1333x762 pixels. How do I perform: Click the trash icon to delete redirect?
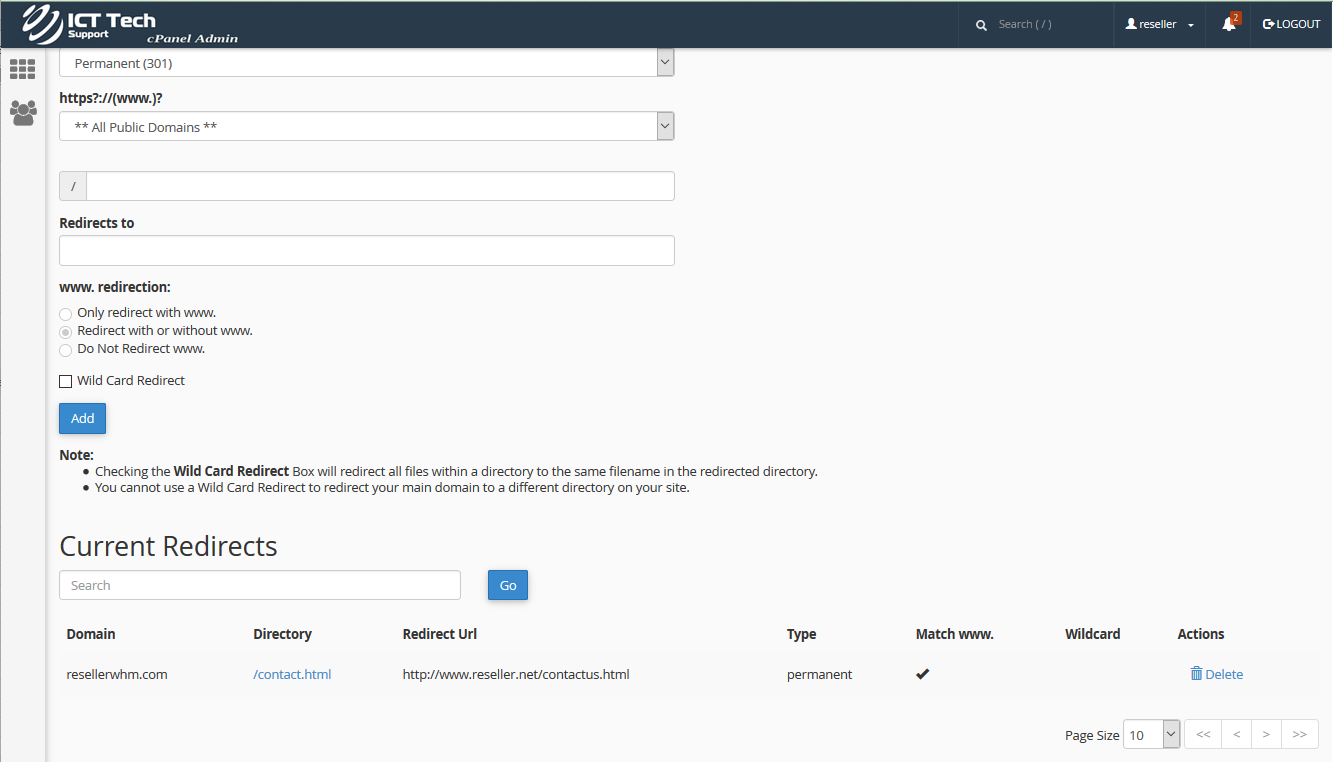tap(1196, 674)
